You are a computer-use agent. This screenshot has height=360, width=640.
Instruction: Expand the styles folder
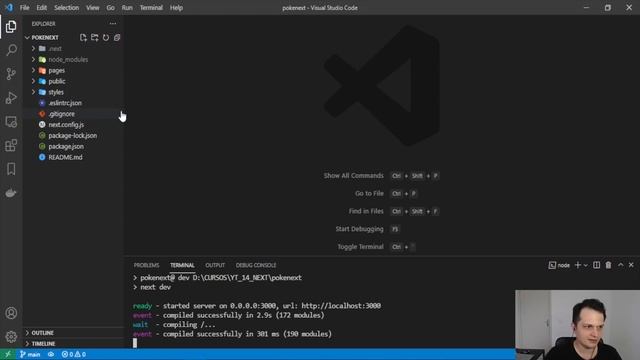[33, 92]
